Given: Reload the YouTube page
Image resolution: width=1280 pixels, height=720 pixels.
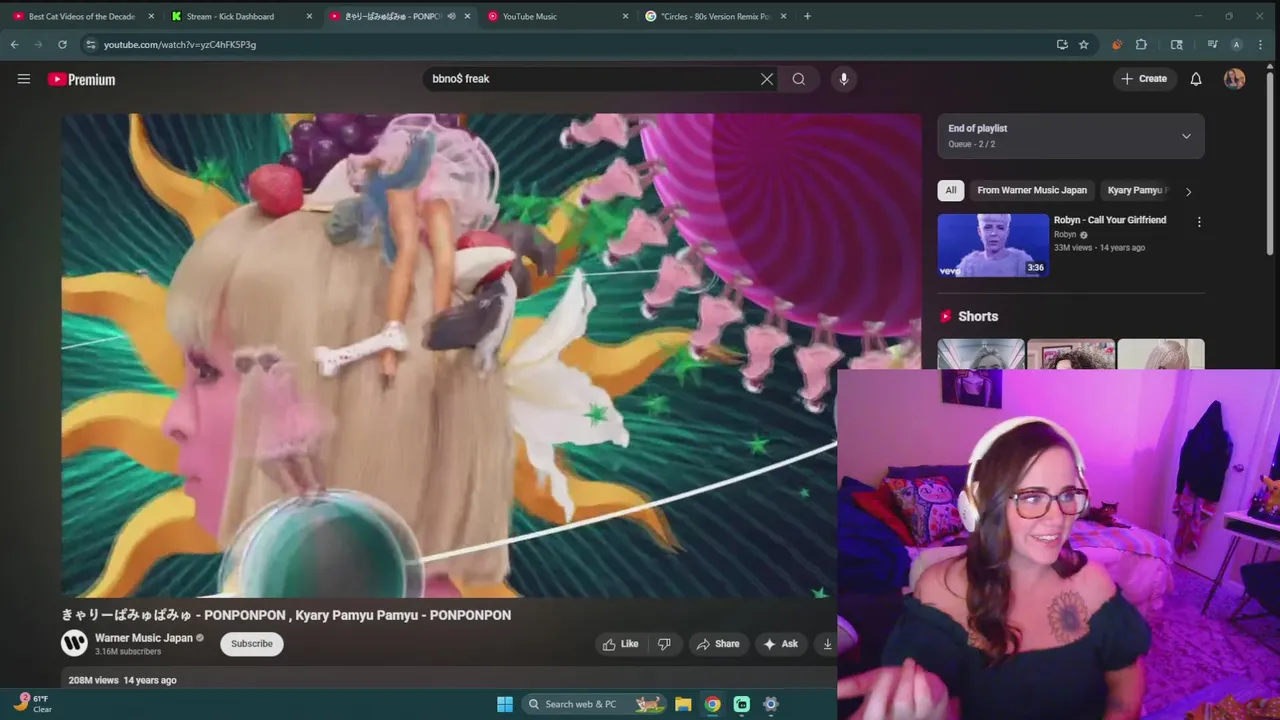Looking at the screenshot, I should point(62,44).
